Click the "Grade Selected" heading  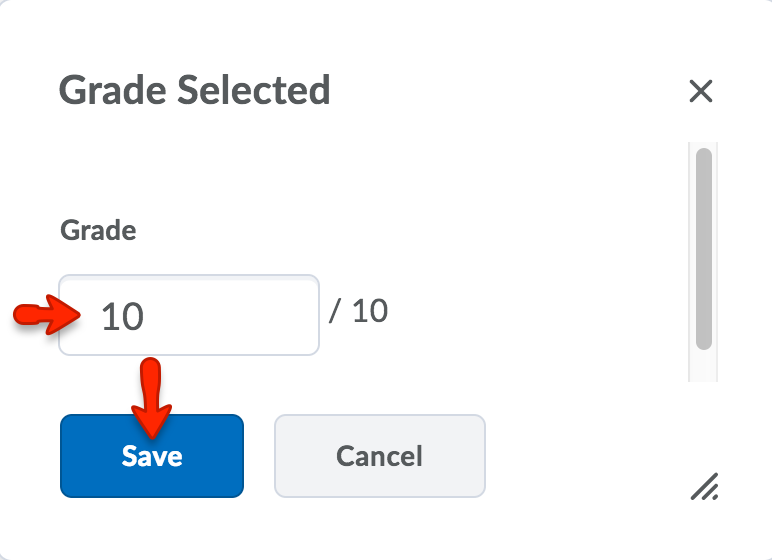click(195, 91)
